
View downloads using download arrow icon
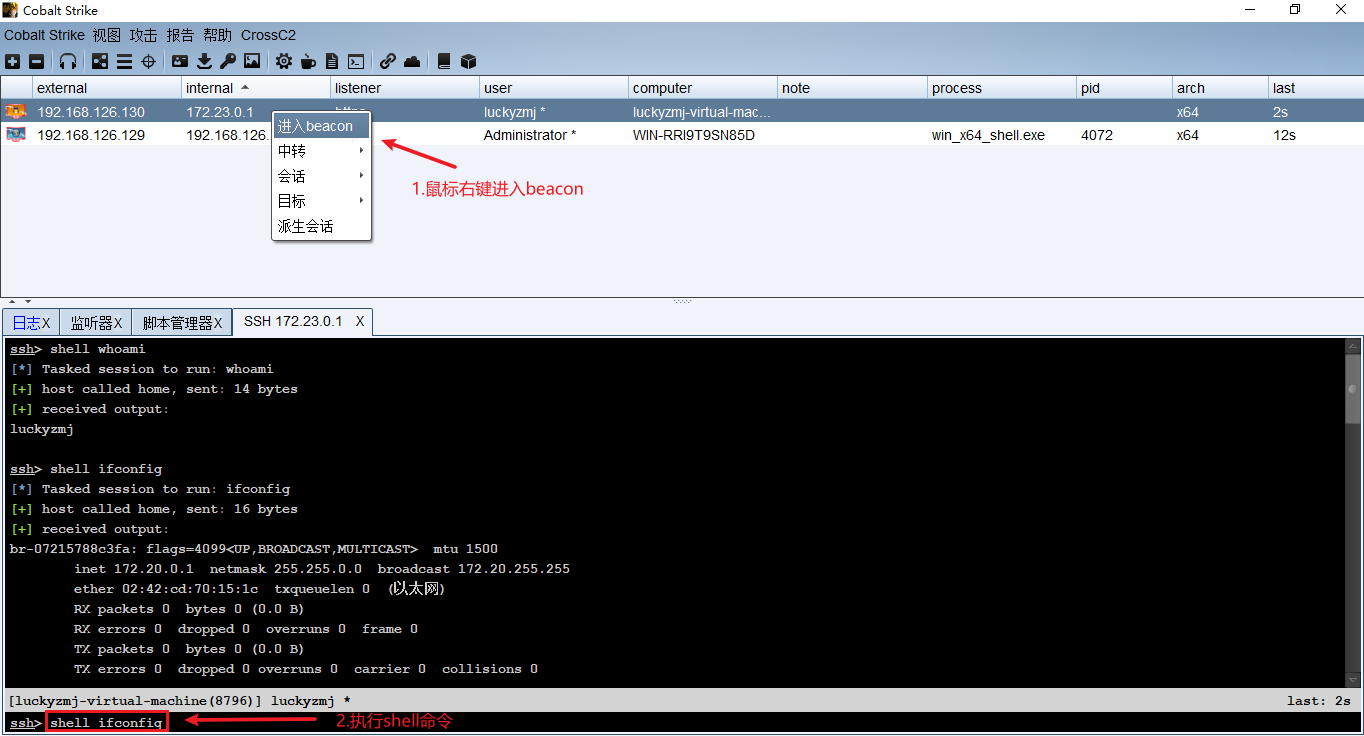click(x=204, y=61)
